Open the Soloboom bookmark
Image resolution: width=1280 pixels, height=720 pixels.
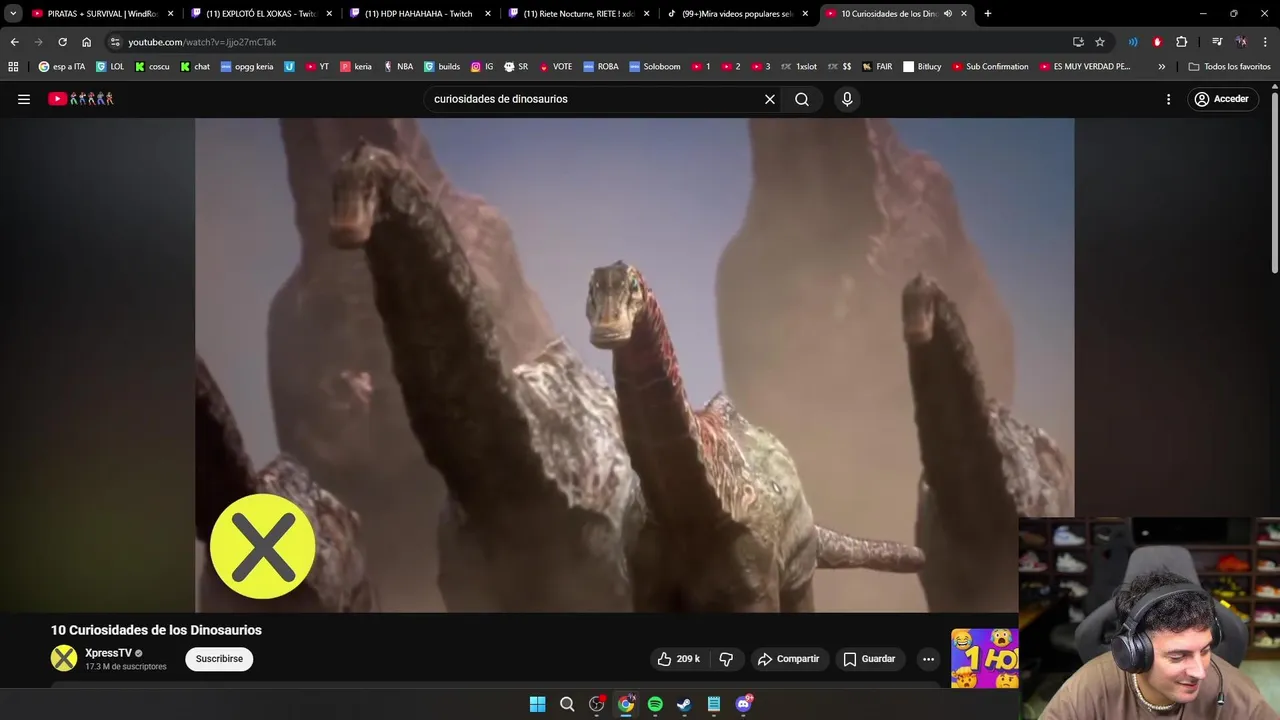654,67
